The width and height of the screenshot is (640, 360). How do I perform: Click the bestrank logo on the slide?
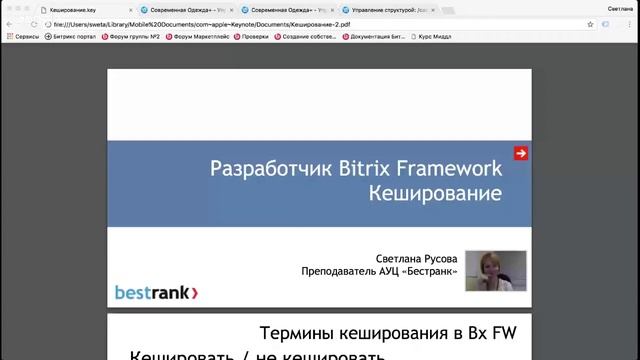156,292
